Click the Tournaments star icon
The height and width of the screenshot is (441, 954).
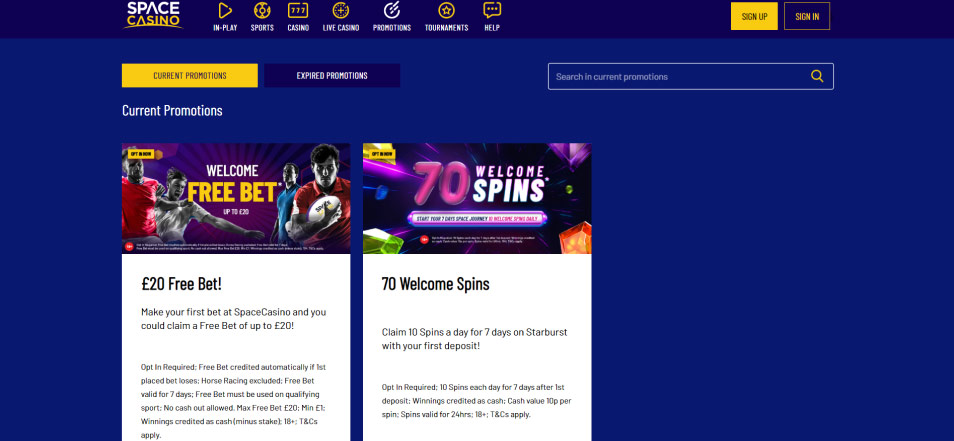(x=447, y=10)
